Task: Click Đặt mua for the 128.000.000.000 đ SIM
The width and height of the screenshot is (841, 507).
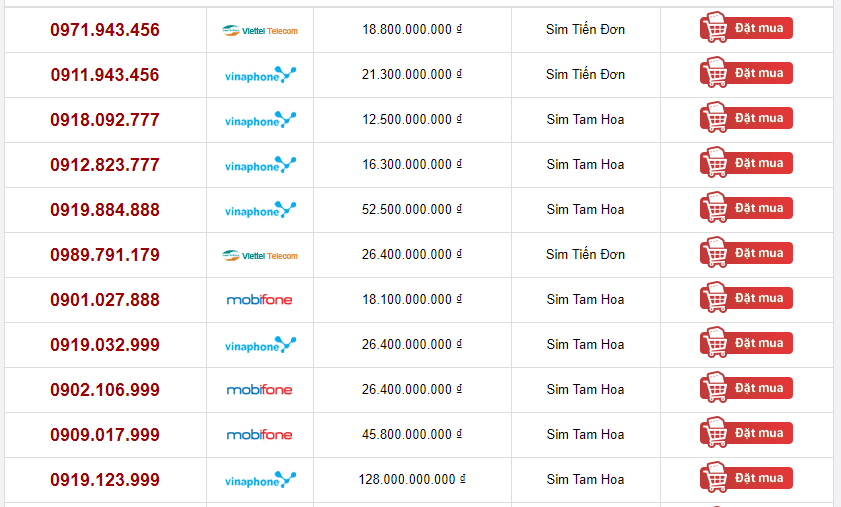Action: pos(746,478)
